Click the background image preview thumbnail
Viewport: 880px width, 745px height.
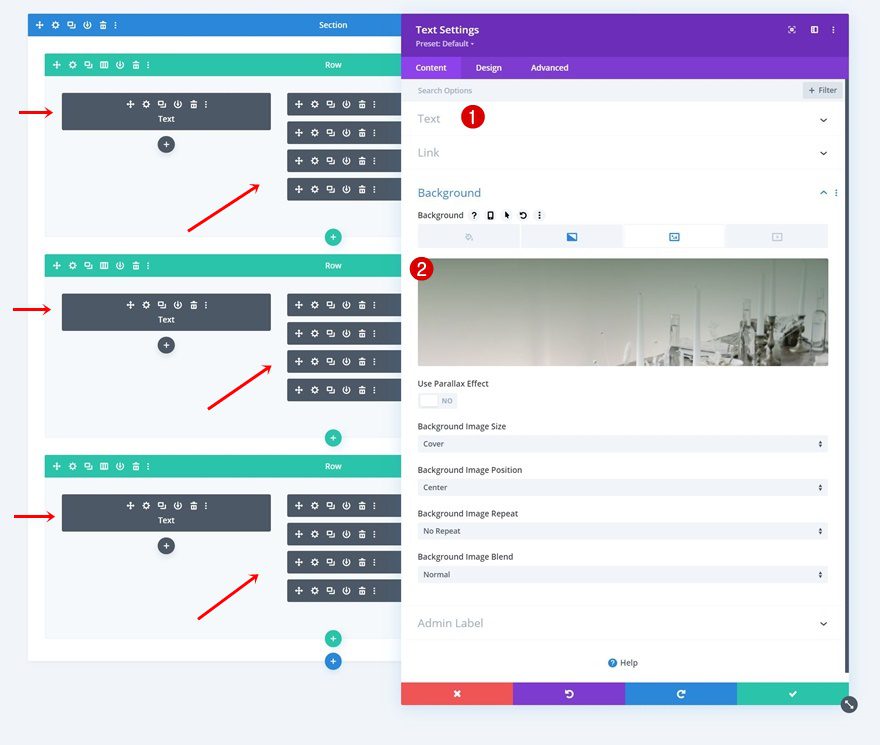[622, 312]
